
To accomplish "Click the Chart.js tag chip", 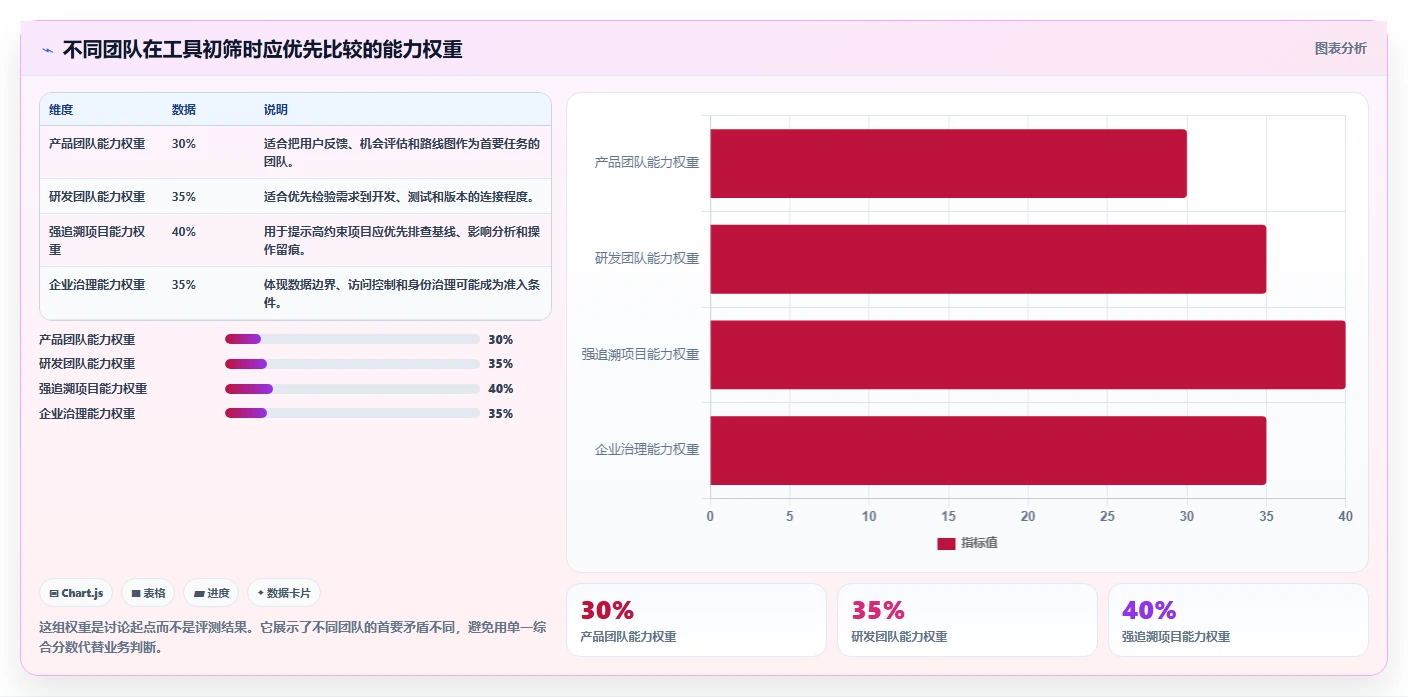I will click(77, 593).
